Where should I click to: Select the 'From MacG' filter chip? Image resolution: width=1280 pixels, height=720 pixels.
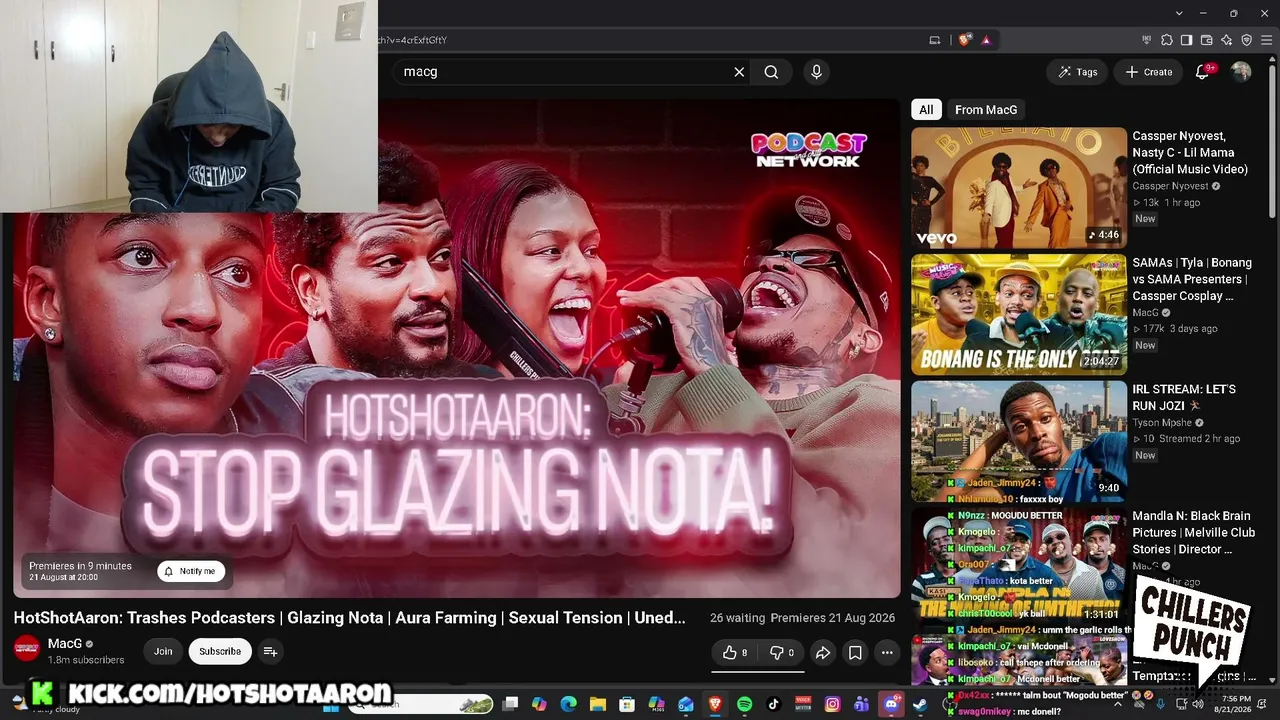point(986,110)
